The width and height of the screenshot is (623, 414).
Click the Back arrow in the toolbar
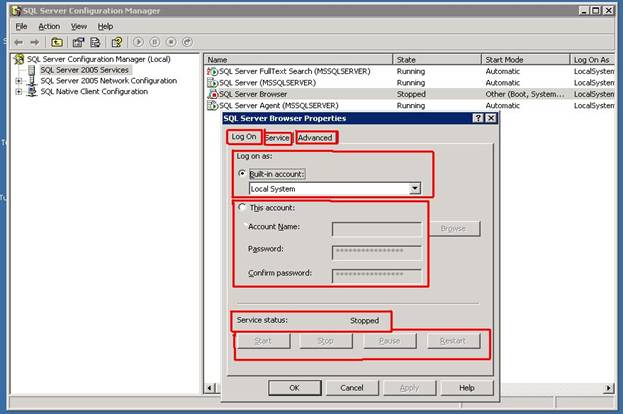point(18,42)
